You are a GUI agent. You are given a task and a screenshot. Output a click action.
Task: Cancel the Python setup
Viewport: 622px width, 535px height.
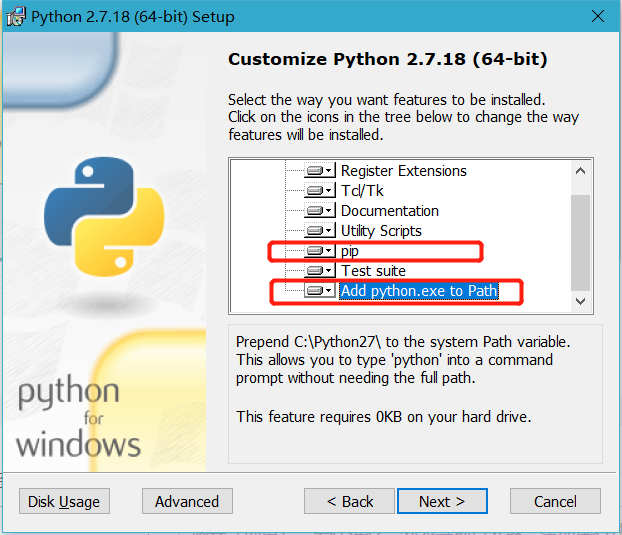555,501
